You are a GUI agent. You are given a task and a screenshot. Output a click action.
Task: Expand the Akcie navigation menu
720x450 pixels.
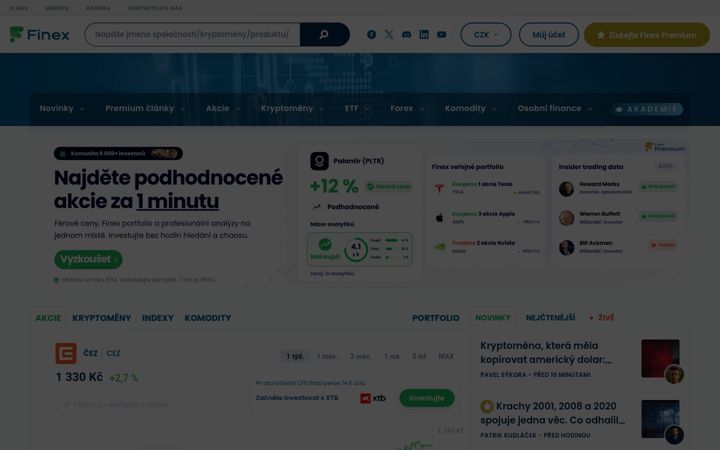tap(223, 109)
